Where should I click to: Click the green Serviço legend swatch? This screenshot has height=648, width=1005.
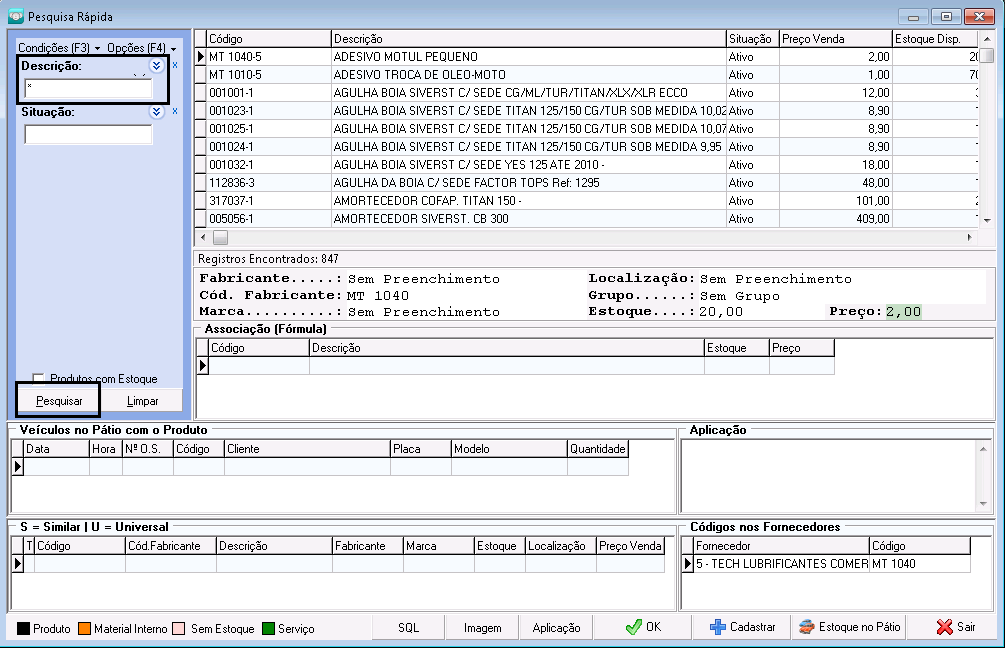pos(269,628)
